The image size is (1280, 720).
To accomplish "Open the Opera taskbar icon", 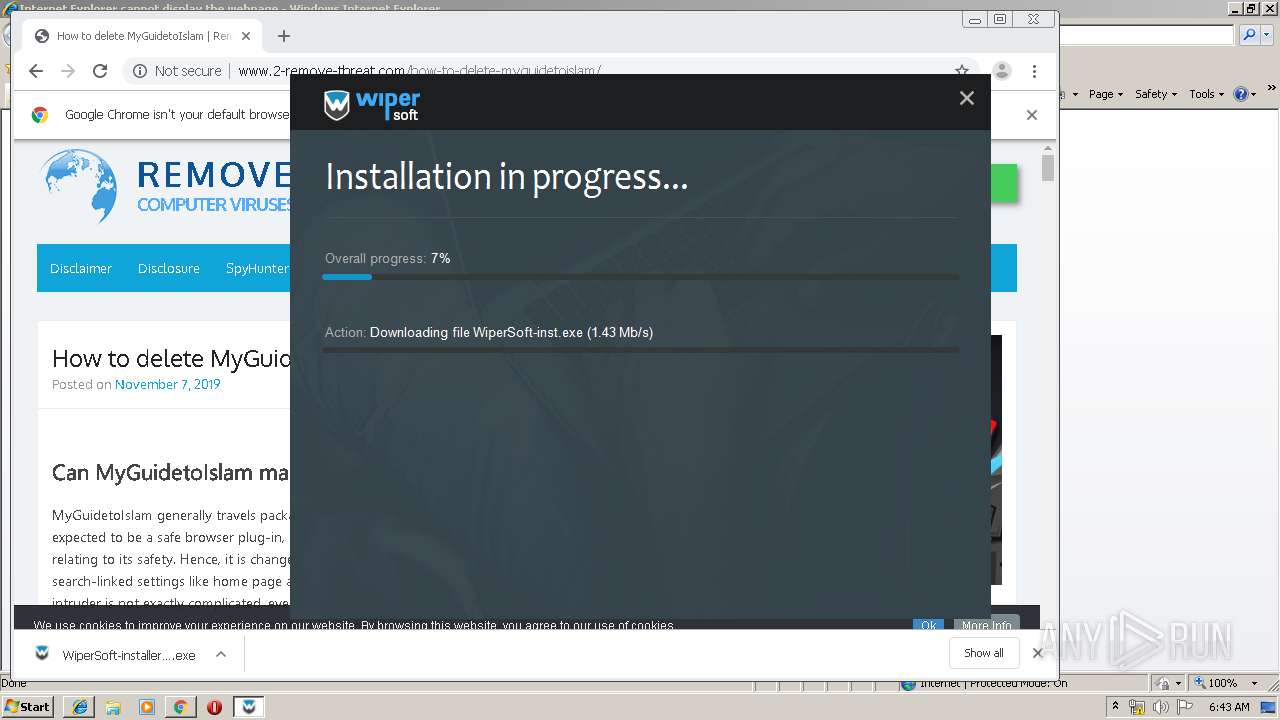I will pos(214,707).
